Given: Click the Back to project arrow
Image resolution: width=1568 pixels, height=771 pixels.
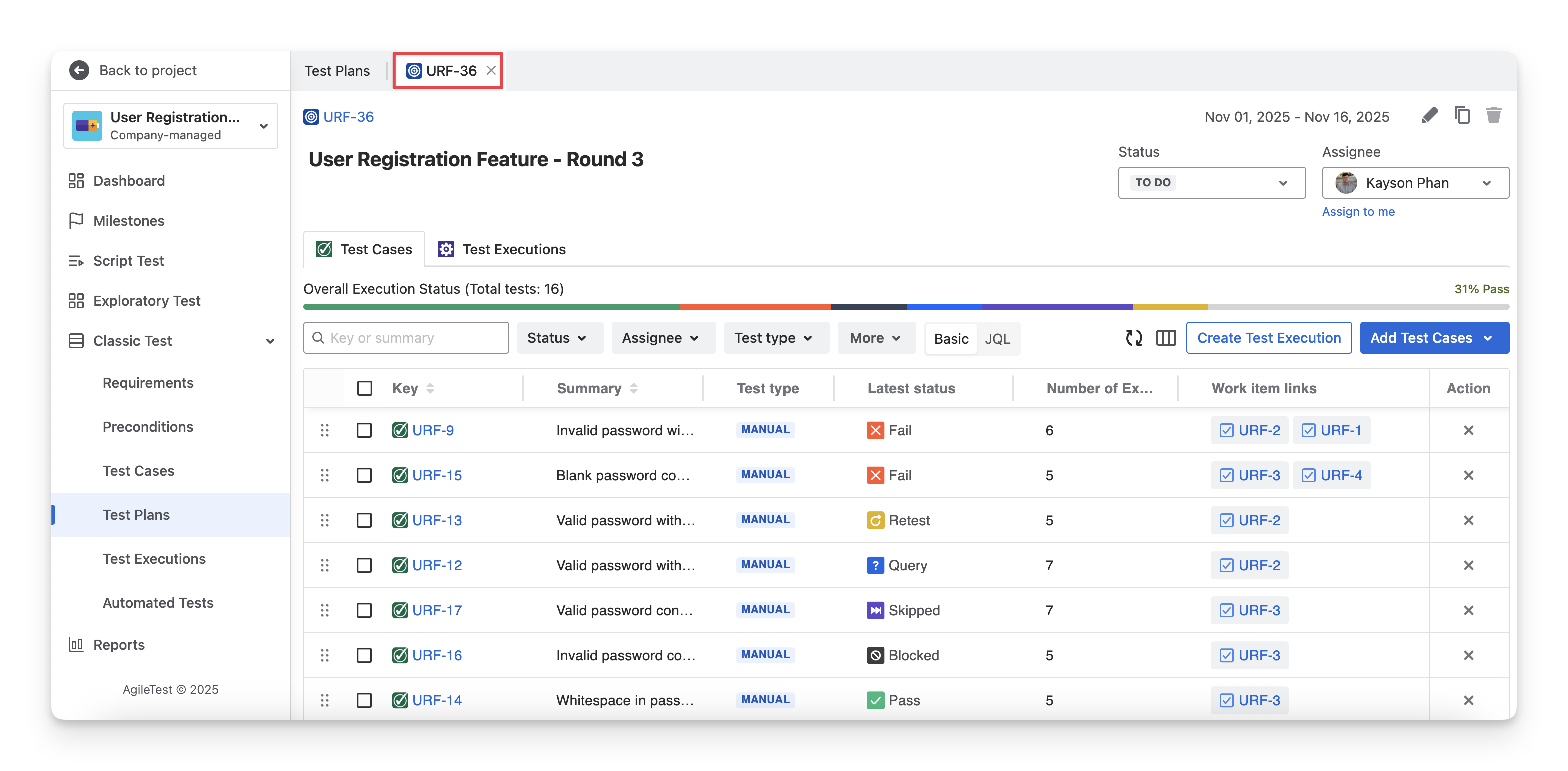Looking at the screenshot, I should pyautogui.click(x=79, y=70).
